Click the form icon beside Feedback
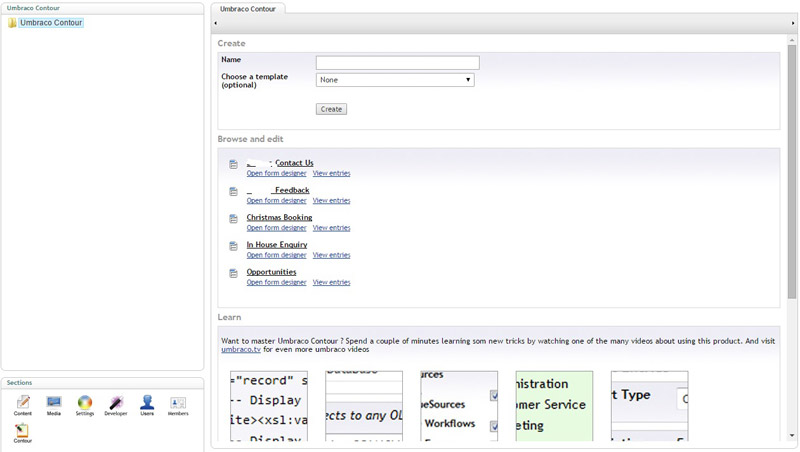The height and width of the screenshot is (452, 800). click(233, 191)
